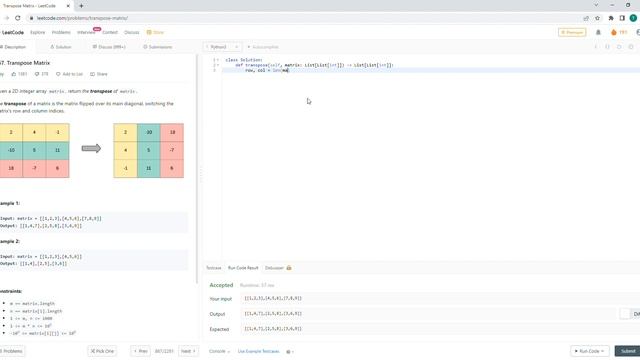Switch to the Run Code Result tab
640x360 pixels.
click(243, 268)
